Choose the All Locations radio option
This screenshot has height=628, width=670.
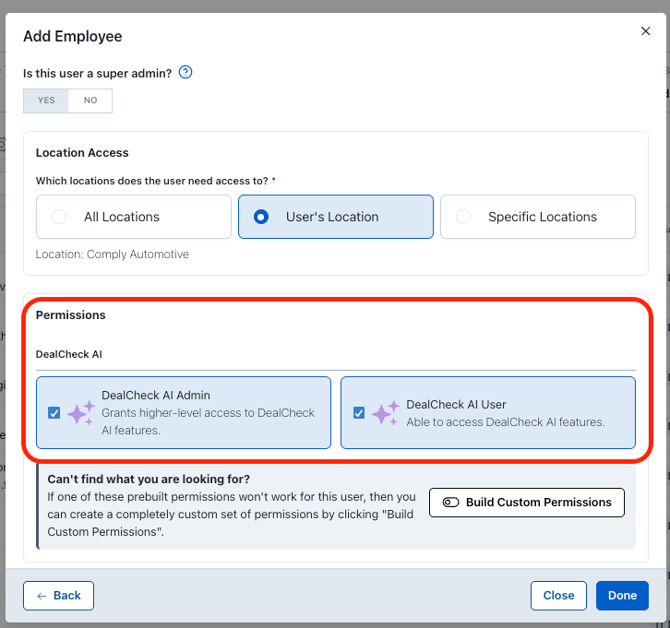[59, 217]
